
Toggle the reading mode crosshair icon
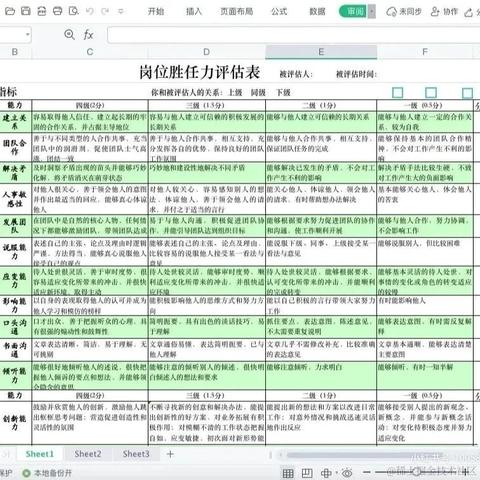pos(326,473)
